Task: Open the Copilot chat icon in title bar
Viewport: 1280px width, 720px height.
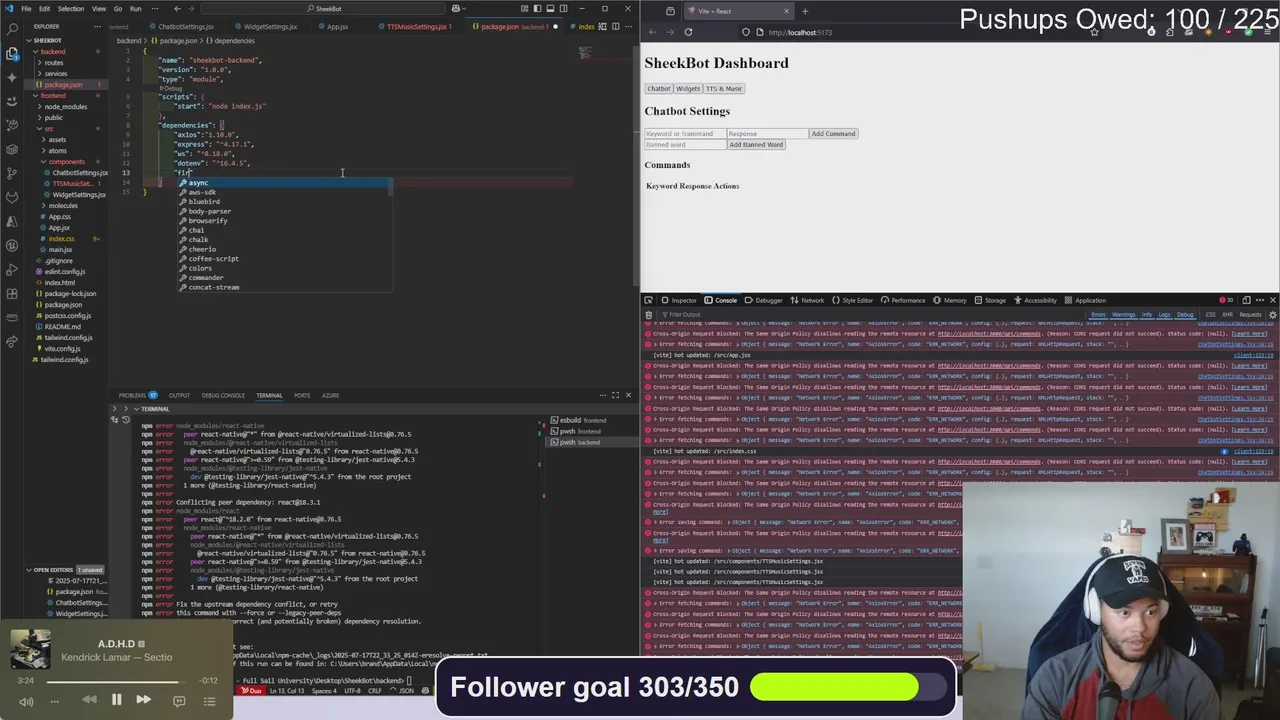Action: coord(457,9)
